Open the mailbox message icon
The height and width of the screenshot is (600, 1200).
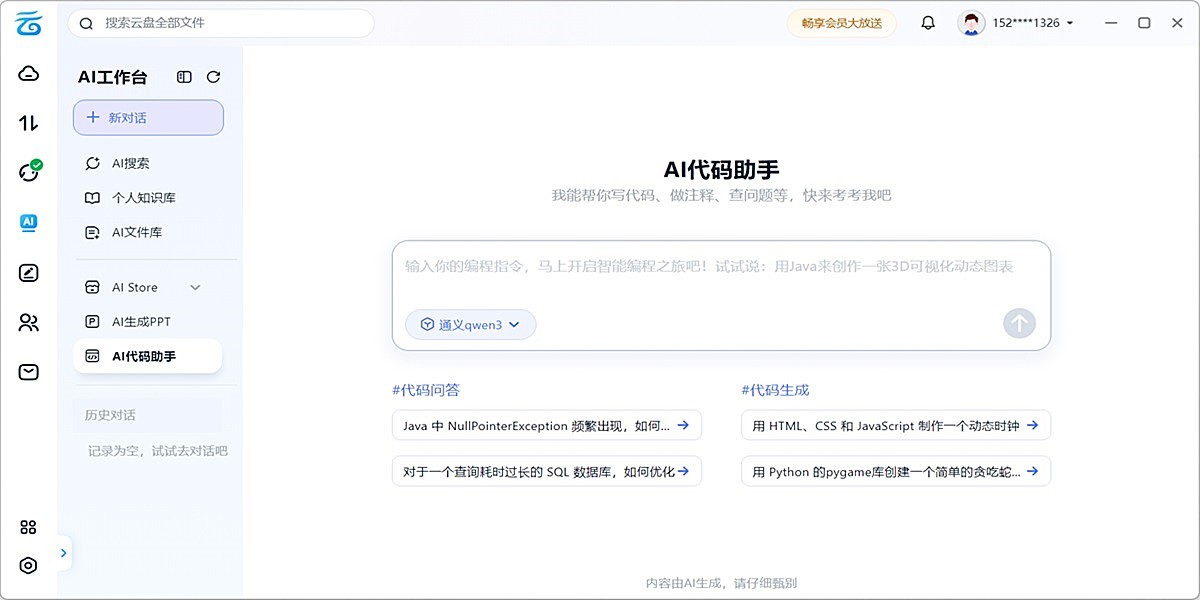point(29,371)
